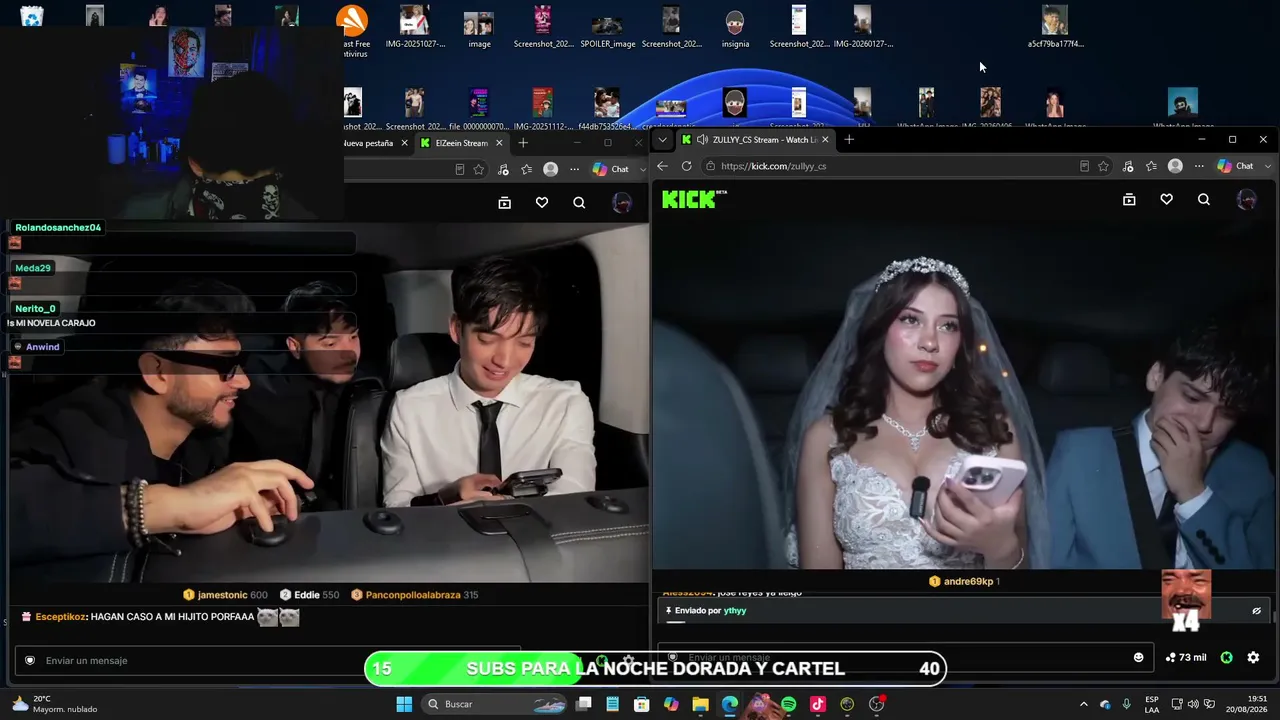Image resolution: width=1280 pixels, height=720 pixels.
Task: Click chat username Anwind
Action: click(43, 347)
